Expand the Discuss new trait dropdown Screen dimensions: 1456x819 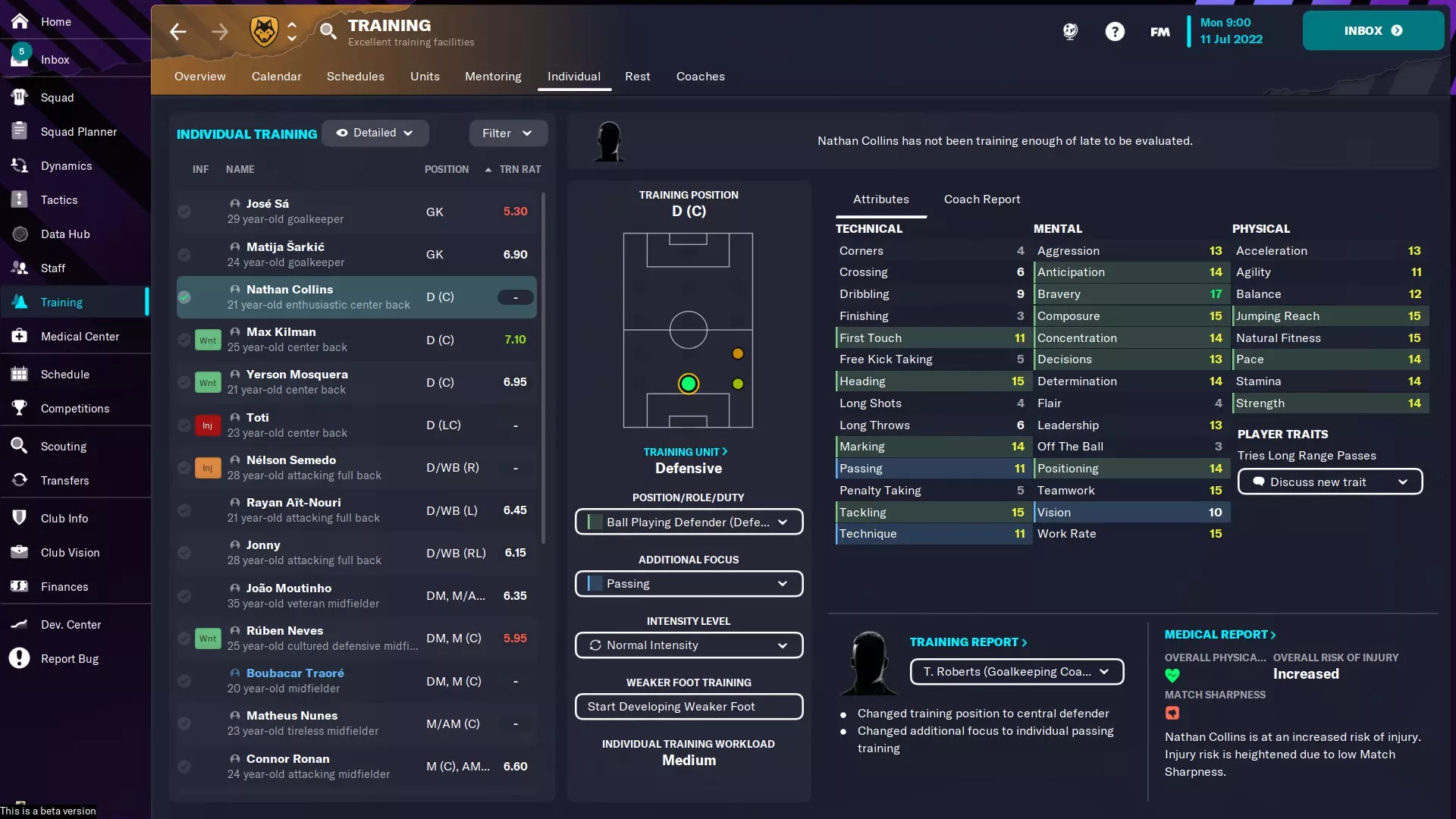pyautogui.click(x=1329, y=482)
